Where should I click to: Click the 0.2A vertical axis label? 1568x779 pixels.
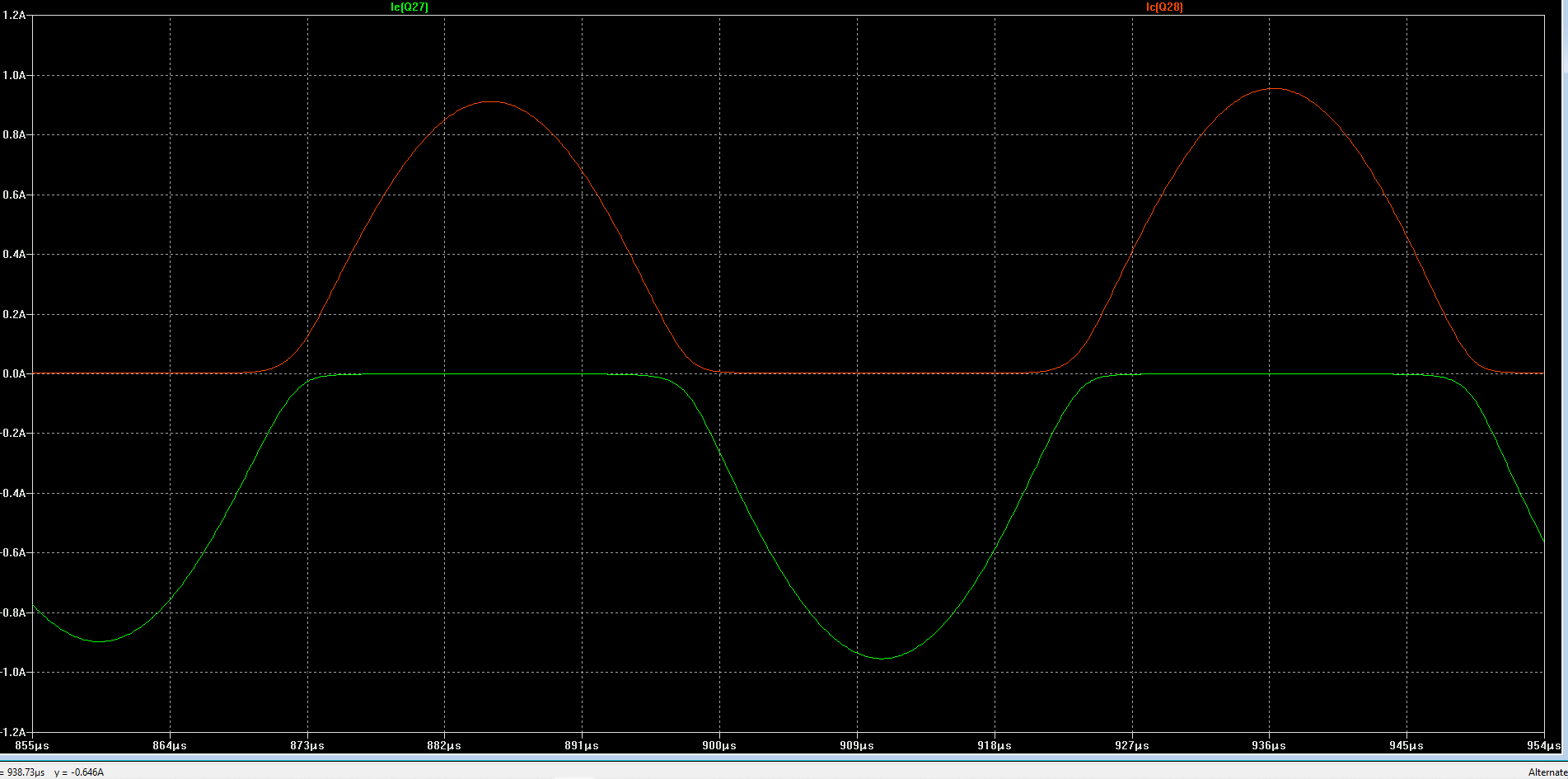15,314
